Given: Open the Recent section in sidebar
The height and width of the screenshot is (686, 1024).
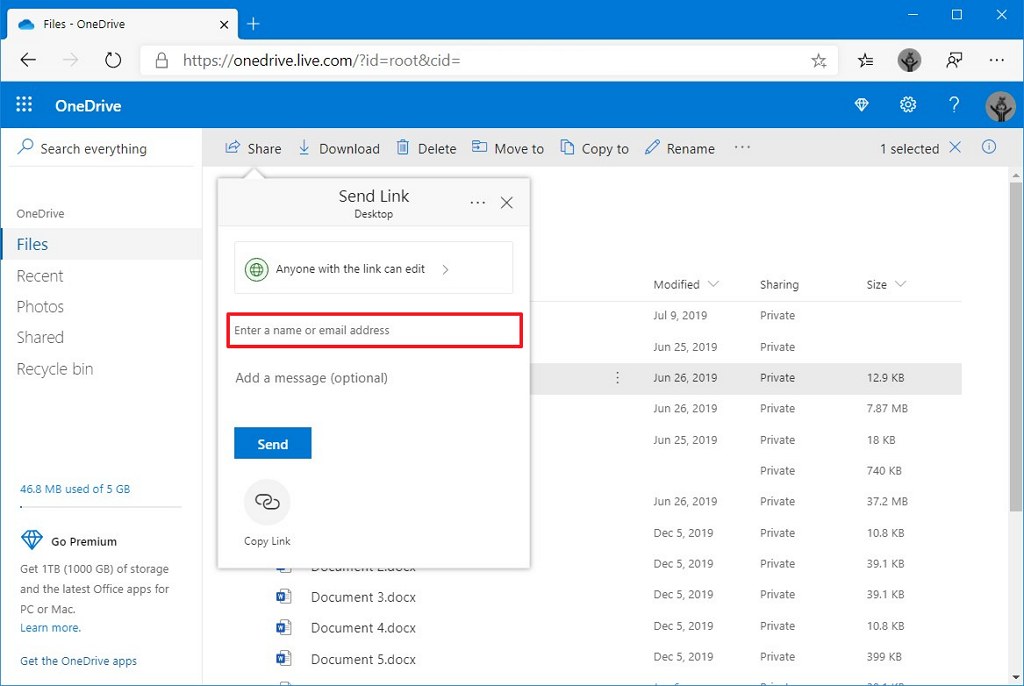Looking at the screenshot, I should (40, 276).
